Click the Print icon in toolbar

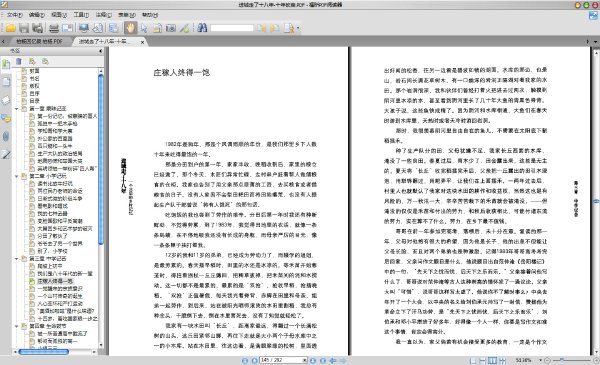tap(54, 28)
